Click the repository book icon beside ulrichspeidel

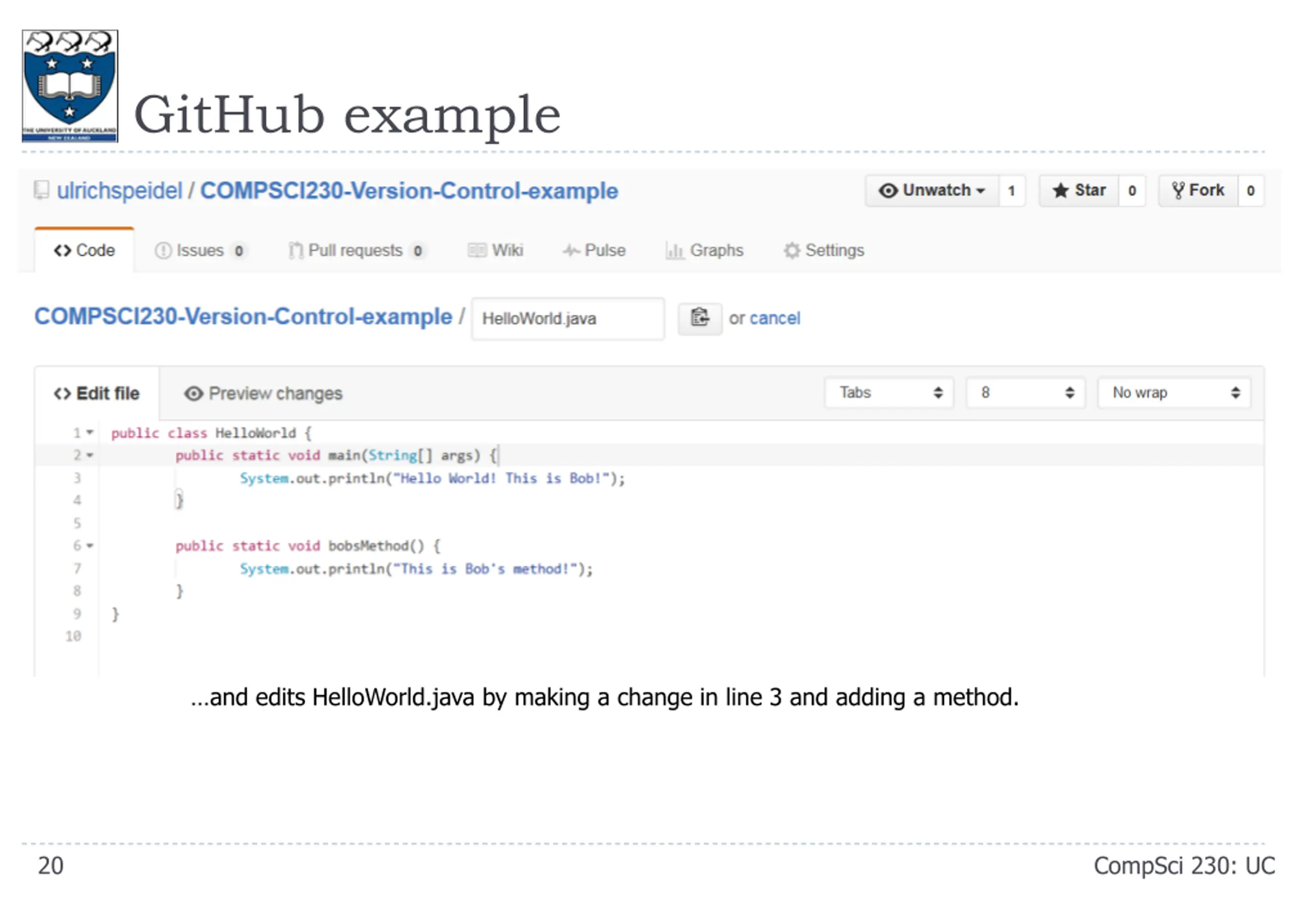[41, 190]
